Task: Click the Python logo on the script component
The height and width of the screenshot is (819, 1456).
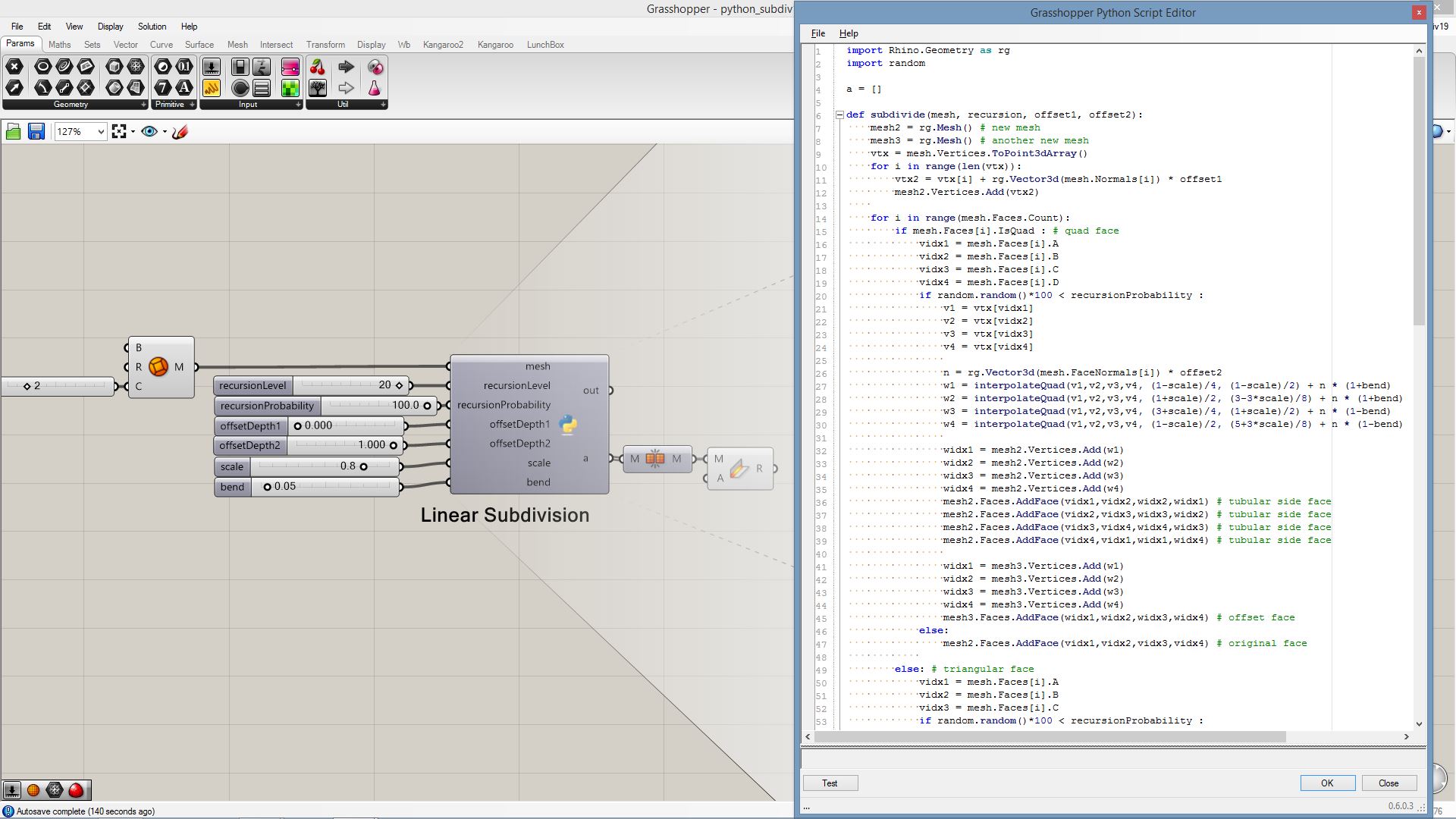Action: coord(568,425)
